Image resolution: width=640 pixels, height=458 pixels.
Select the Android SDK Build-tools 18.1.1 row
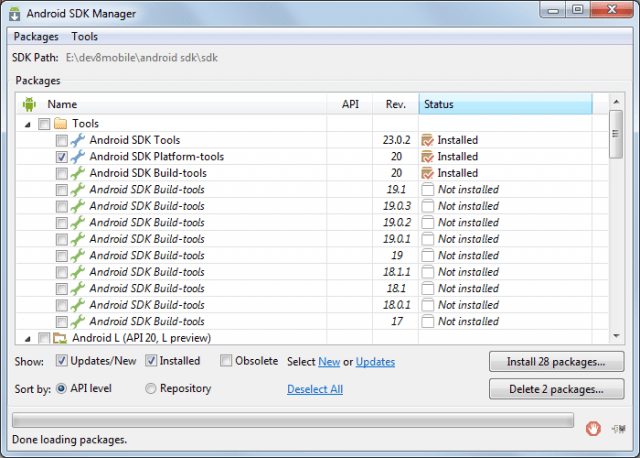pos(312,272)
